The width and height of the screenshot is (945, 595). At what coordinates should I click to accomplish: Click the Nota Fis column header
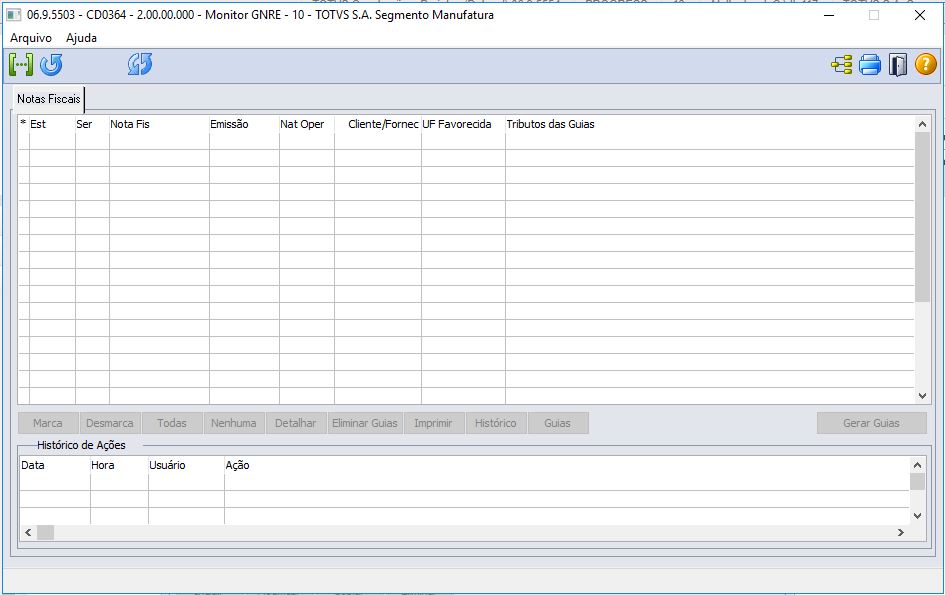(159, 124)
